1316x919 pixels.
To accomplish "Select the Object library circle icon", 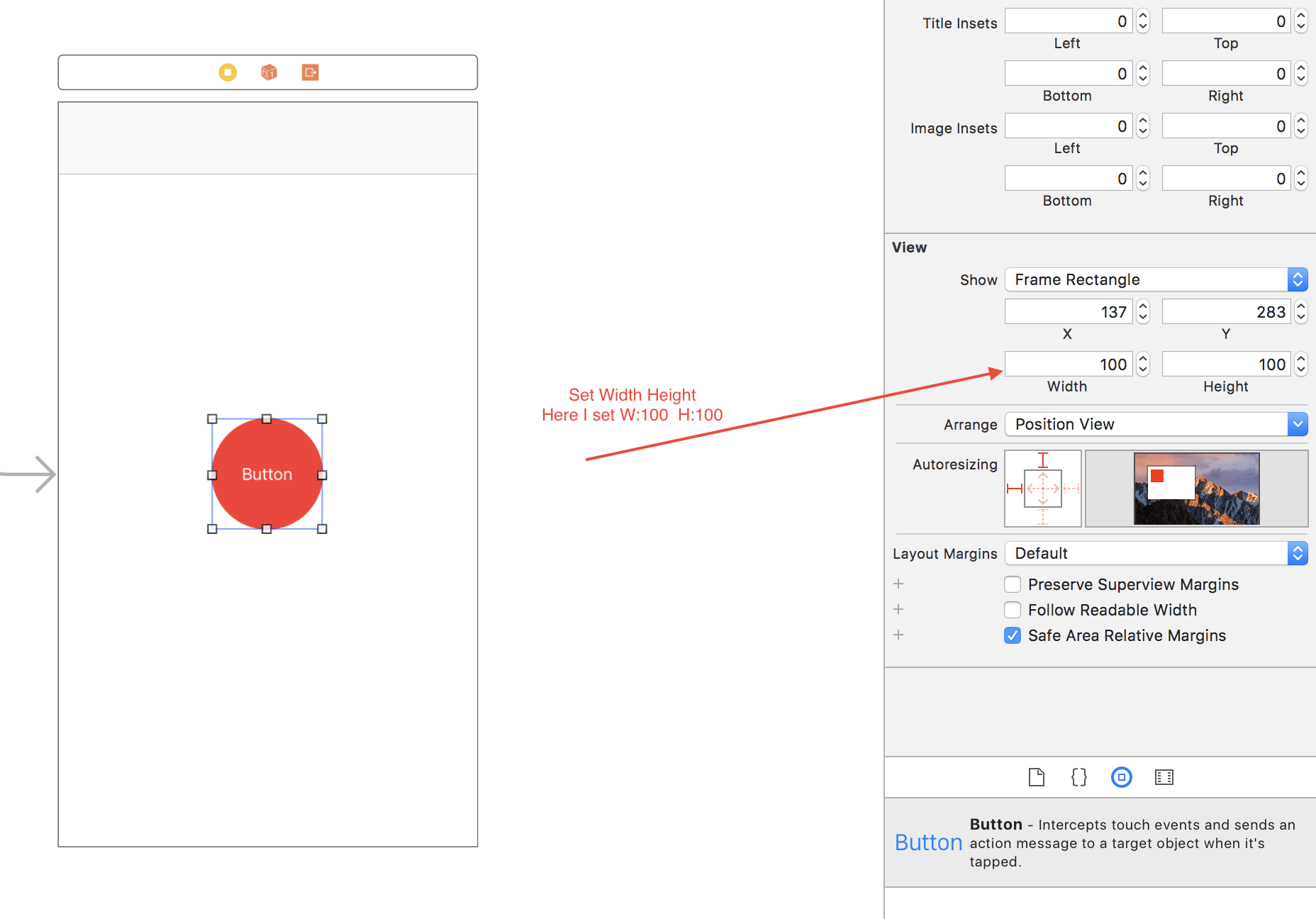I will pyautogui.click(x=1121, y=777).
